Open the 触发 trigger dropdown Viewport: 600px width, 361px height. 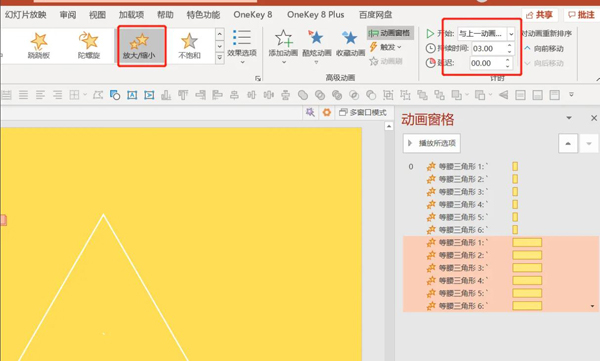click(386, 47)
